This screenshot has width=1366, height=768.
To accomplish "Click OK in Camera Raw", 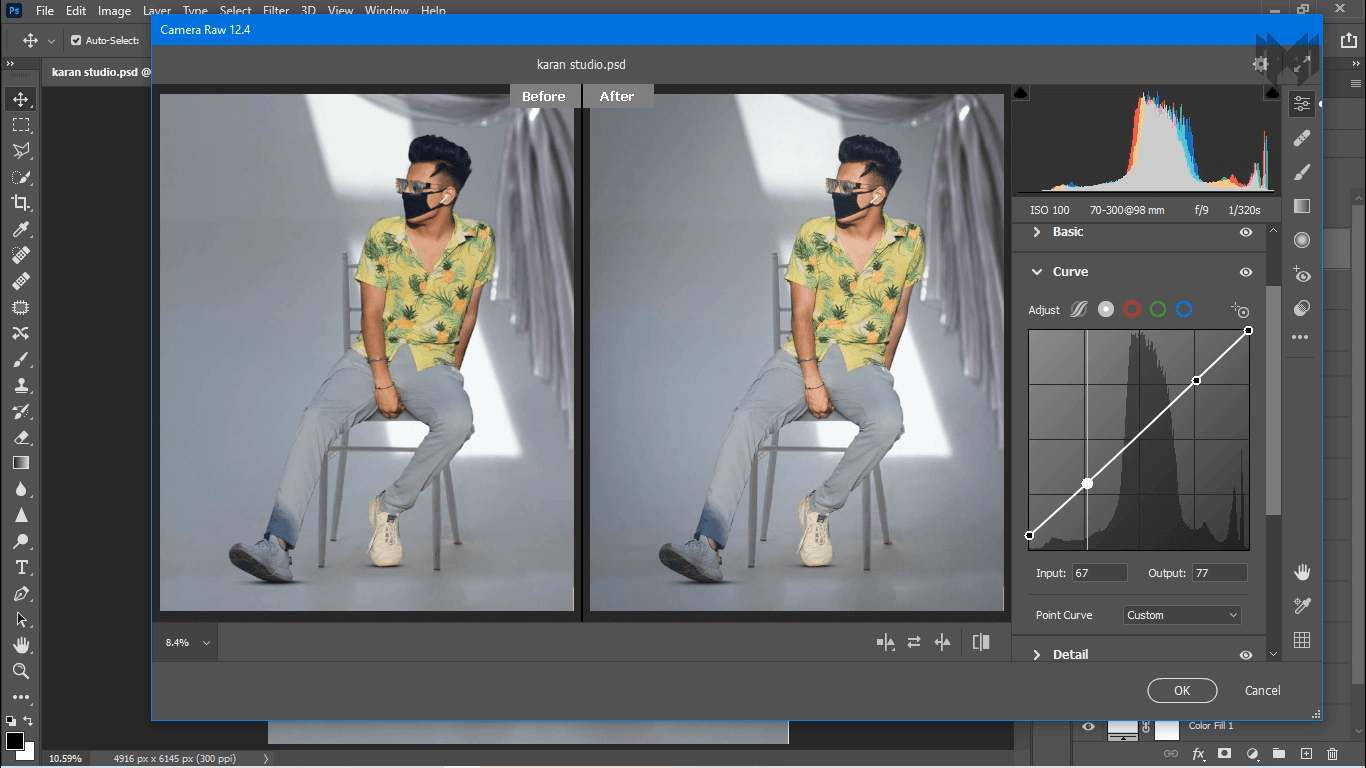I will pyautogui.click(x=1182, y=690).
